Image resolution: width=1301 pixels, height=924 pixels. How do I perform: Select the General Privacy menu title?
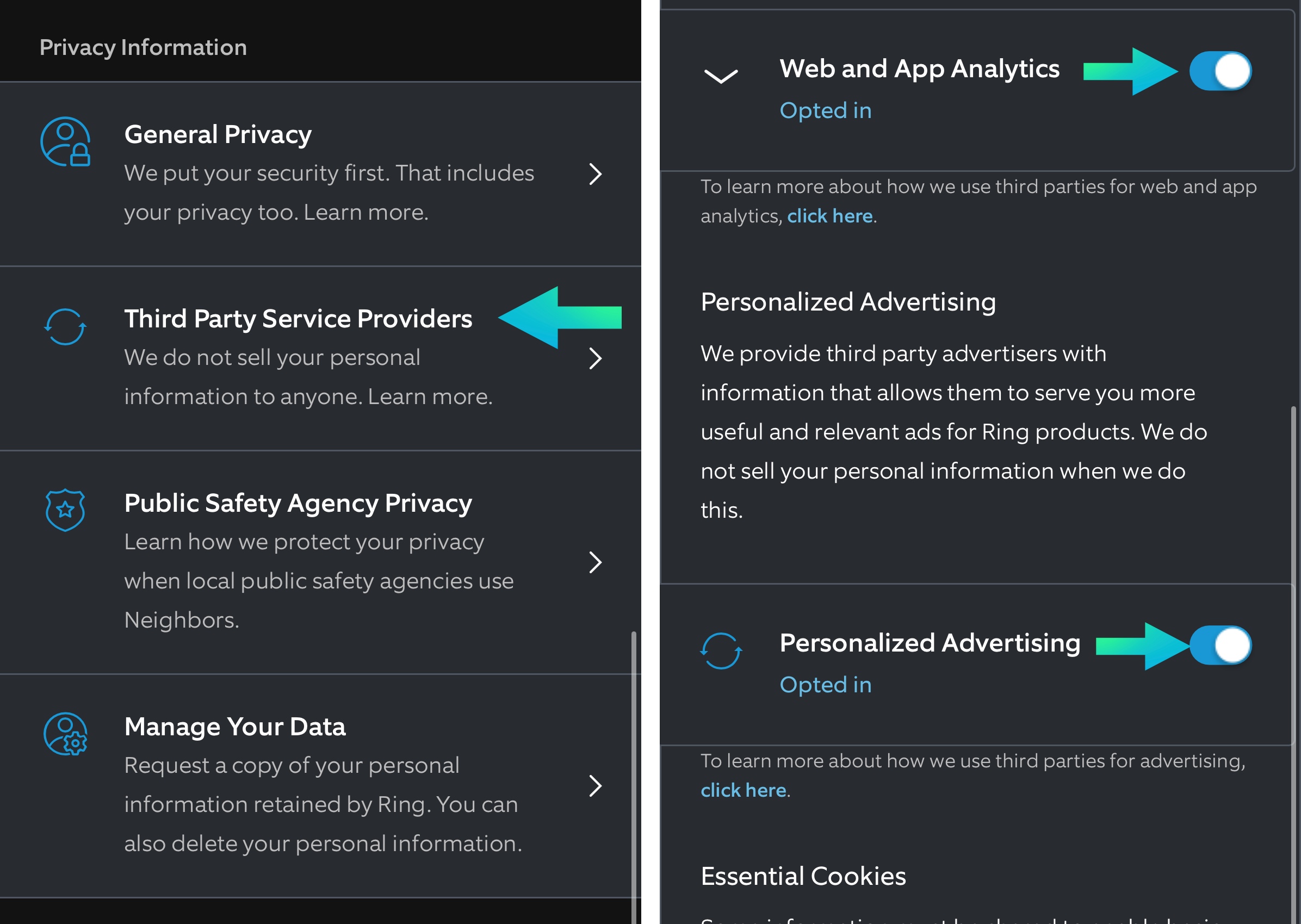point(218,134)
